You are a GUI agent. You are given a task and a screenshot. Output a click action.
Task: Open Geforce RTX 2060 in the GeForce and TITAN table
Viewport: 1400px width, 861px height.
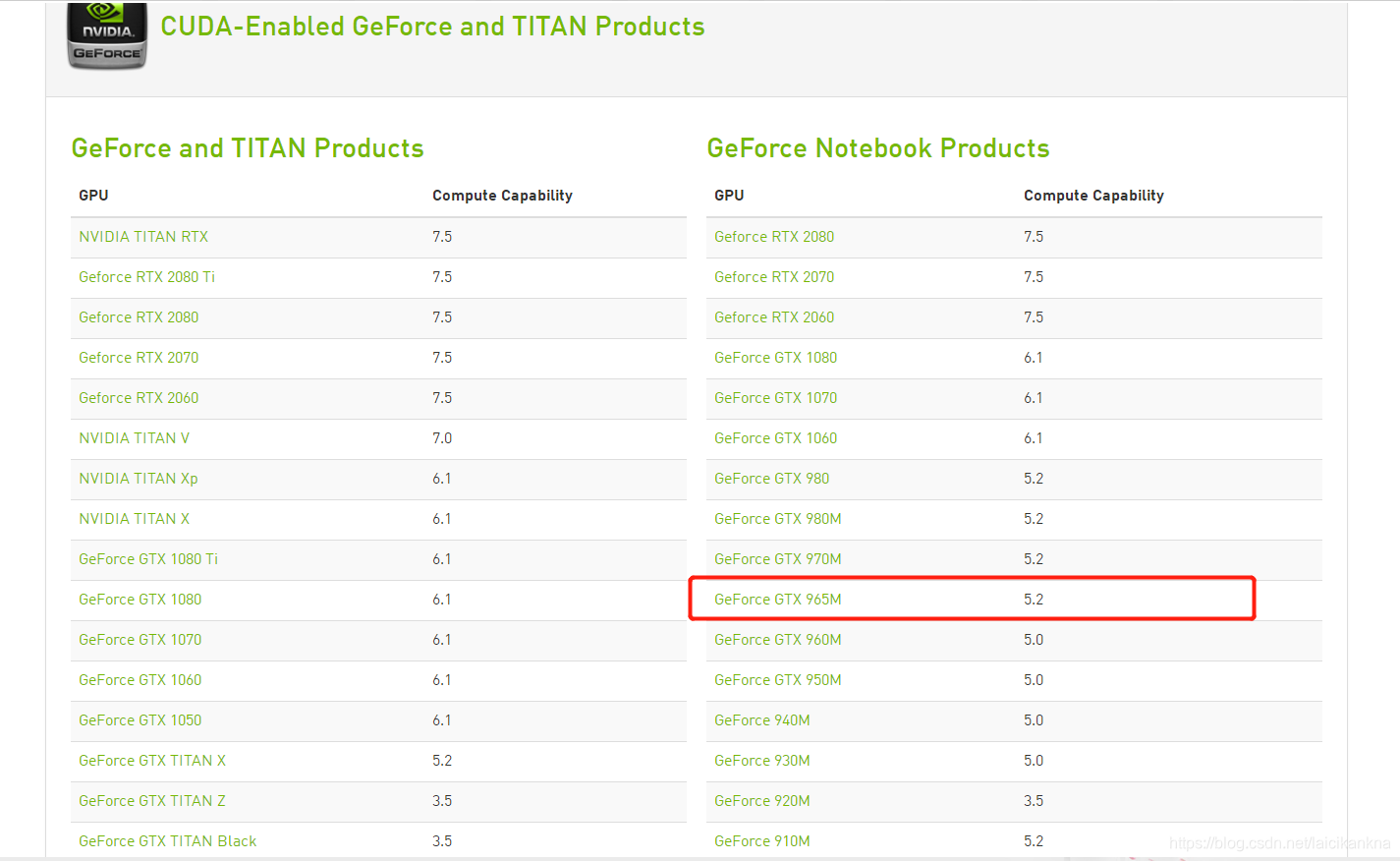(x=139, y=398)
